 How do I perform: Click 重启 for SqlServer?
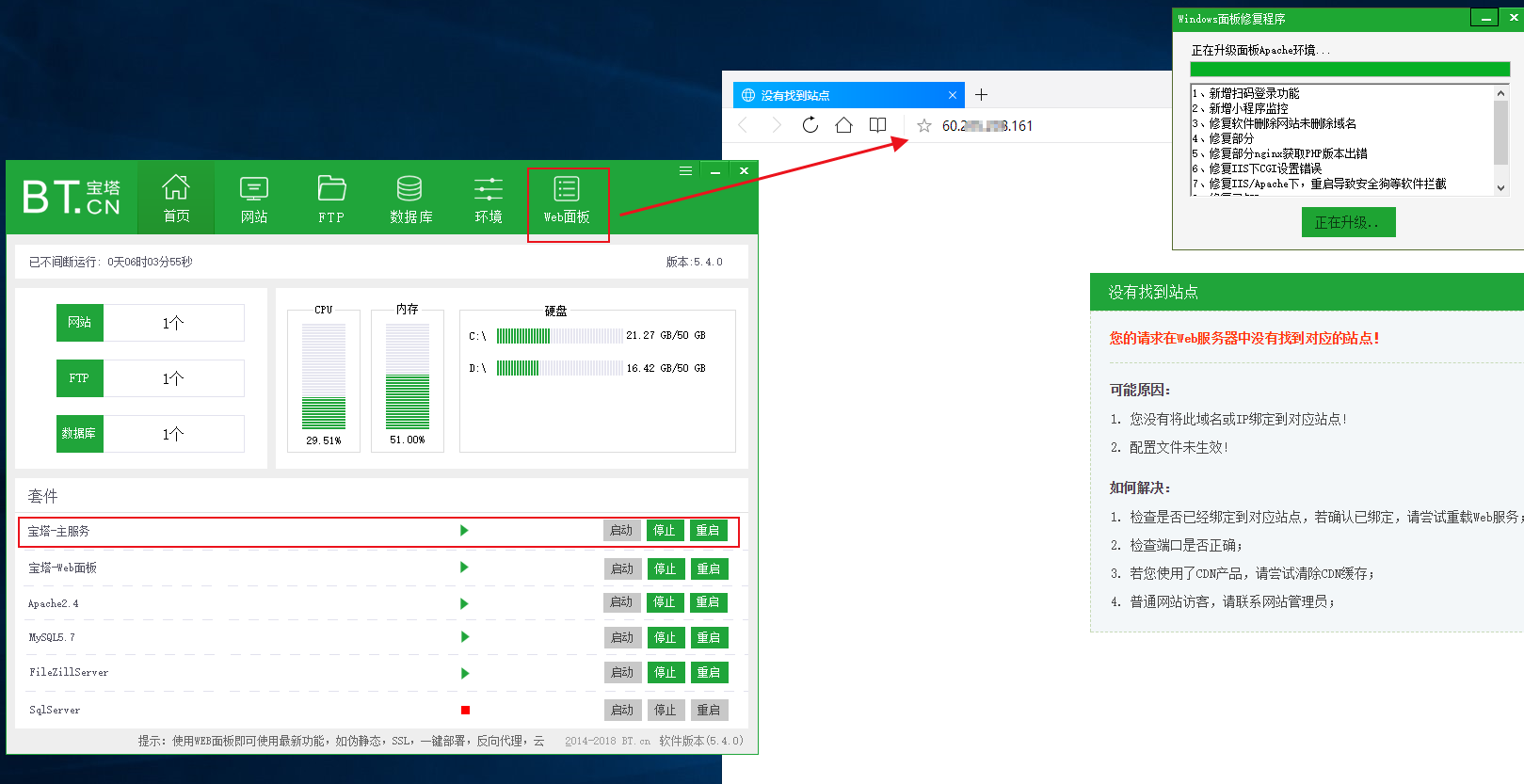click(x=709, y=710)
